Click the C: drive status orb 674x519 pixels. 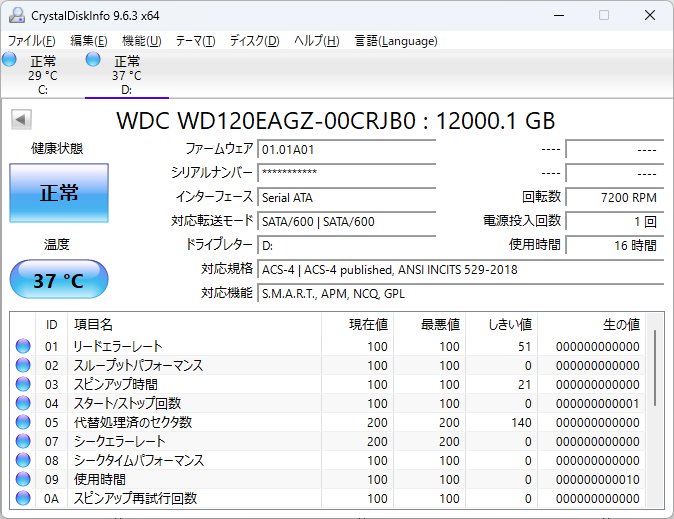pos(10,60)
